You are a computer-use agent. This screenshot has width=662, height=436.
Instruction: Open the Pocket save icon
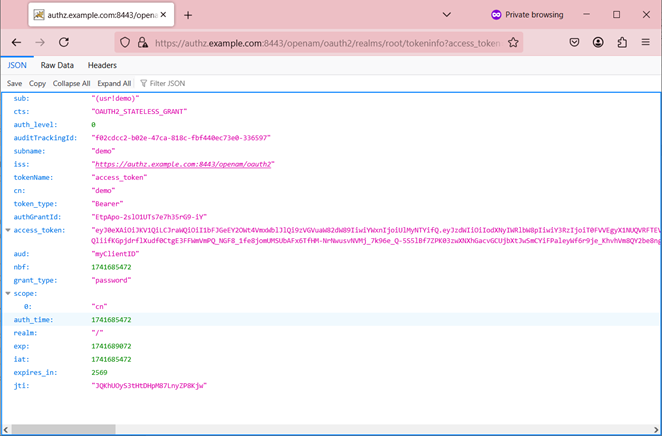click(x=574, y=42)
